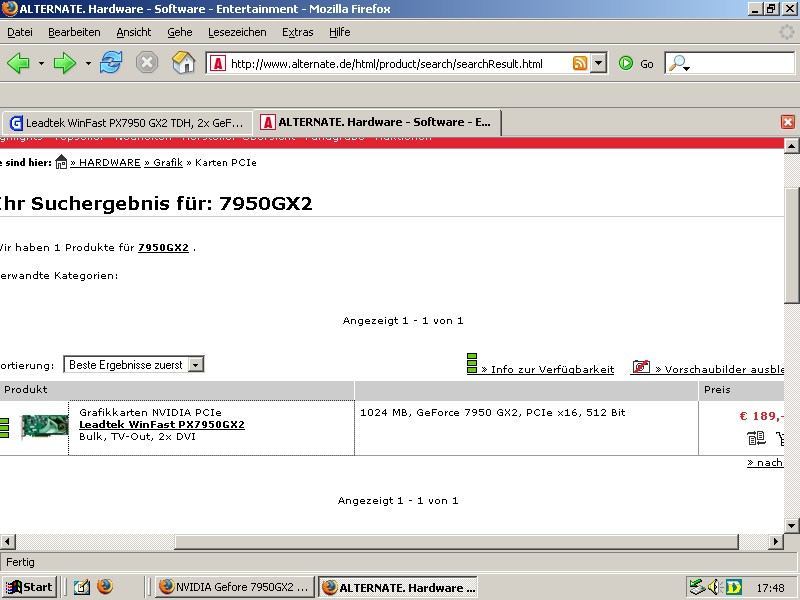Screen dimensions: 800x600
Task: Click the Vorschaubilder ausblenden link
Action: pyautogui.click(x=719, y=369)
